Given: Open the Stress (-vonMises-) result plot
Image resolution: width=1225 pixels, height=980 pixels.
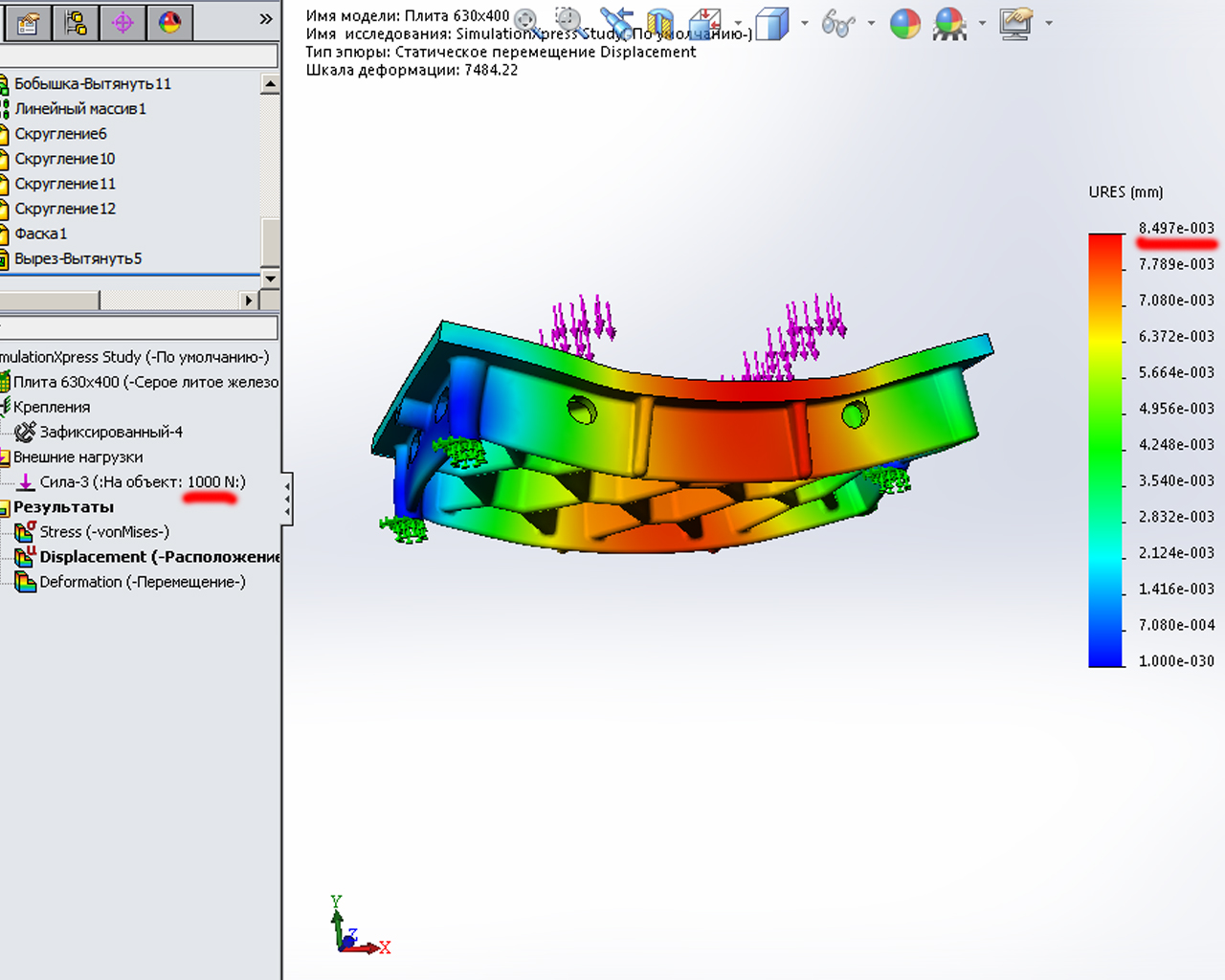Looking at the screenshot, I should 104,531.
